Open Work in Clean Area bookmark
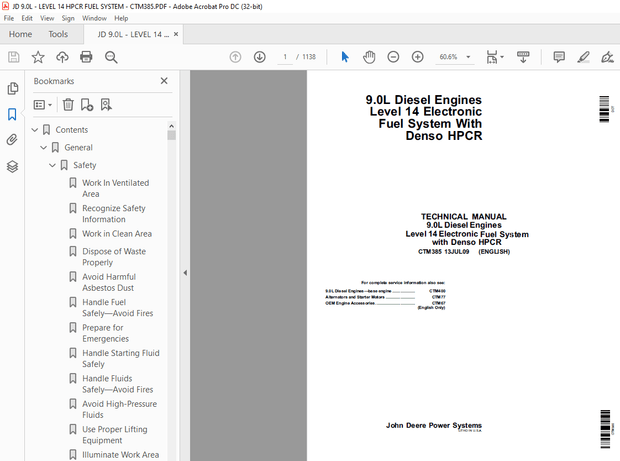620x461 pixels. click(x=117, y=234)
